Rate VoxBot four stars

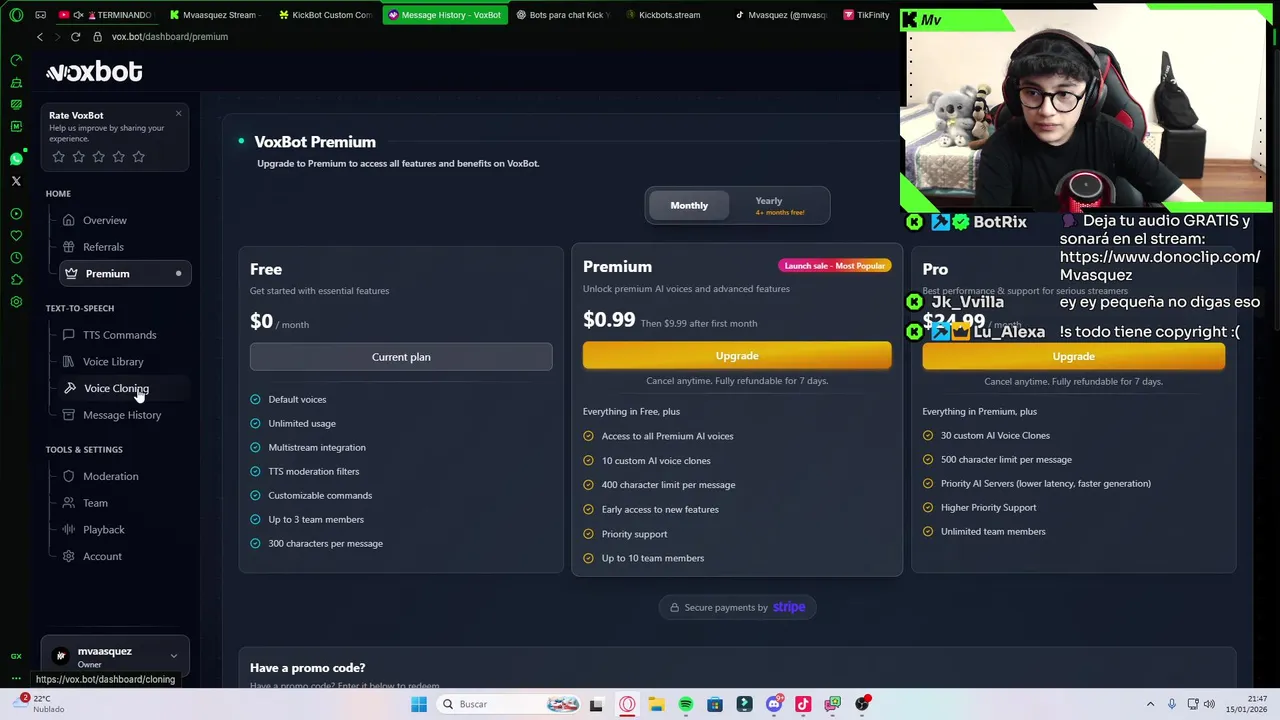(118, 157)
